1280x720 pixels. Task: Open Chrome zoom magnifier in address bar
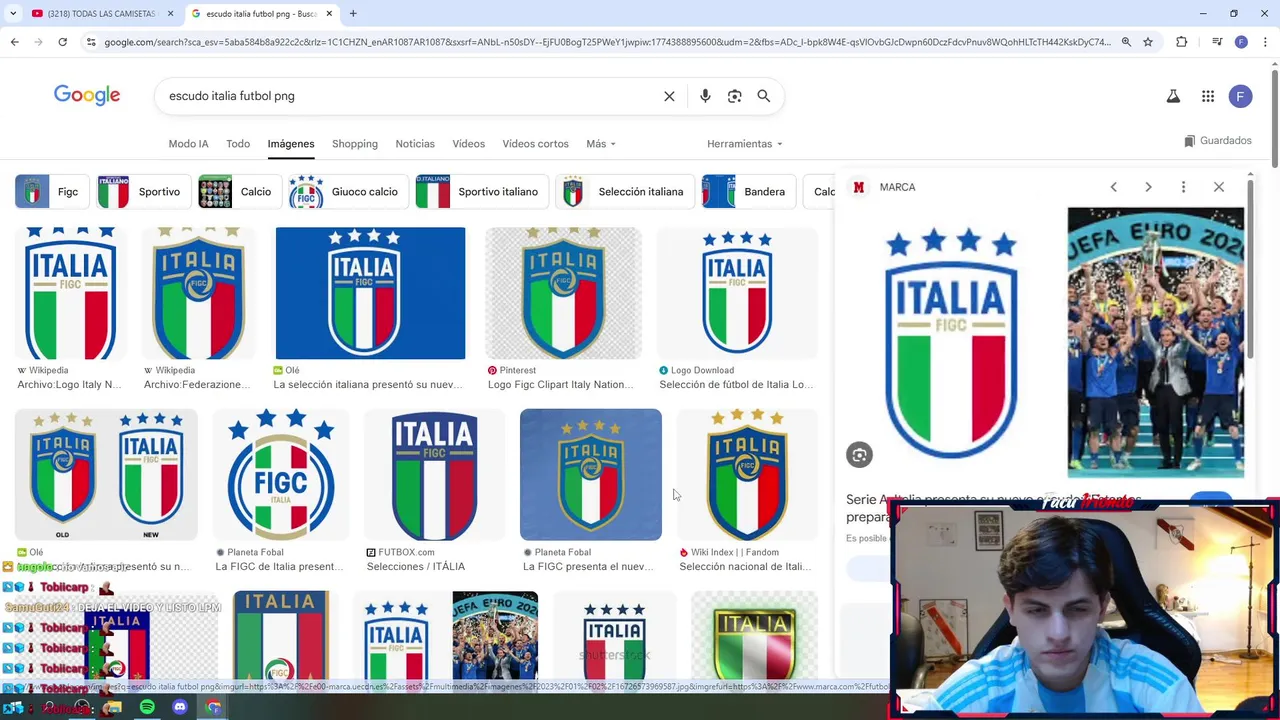click(1126, 42)
